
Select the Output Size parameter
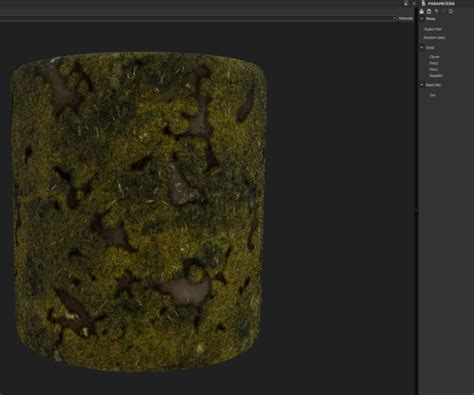433,29
